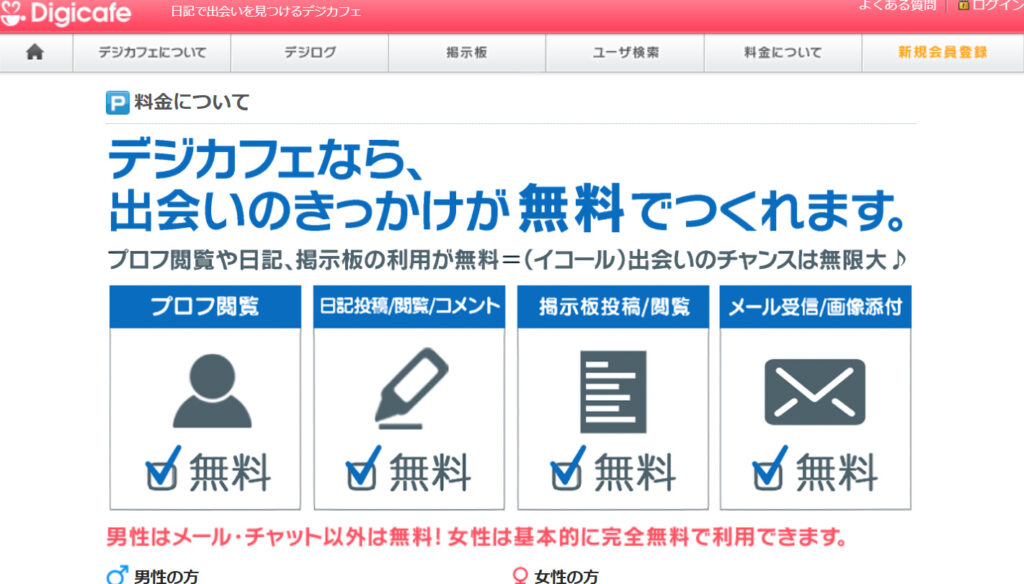
Task: Click the mail envelope icon
Action: click(814, 392)
